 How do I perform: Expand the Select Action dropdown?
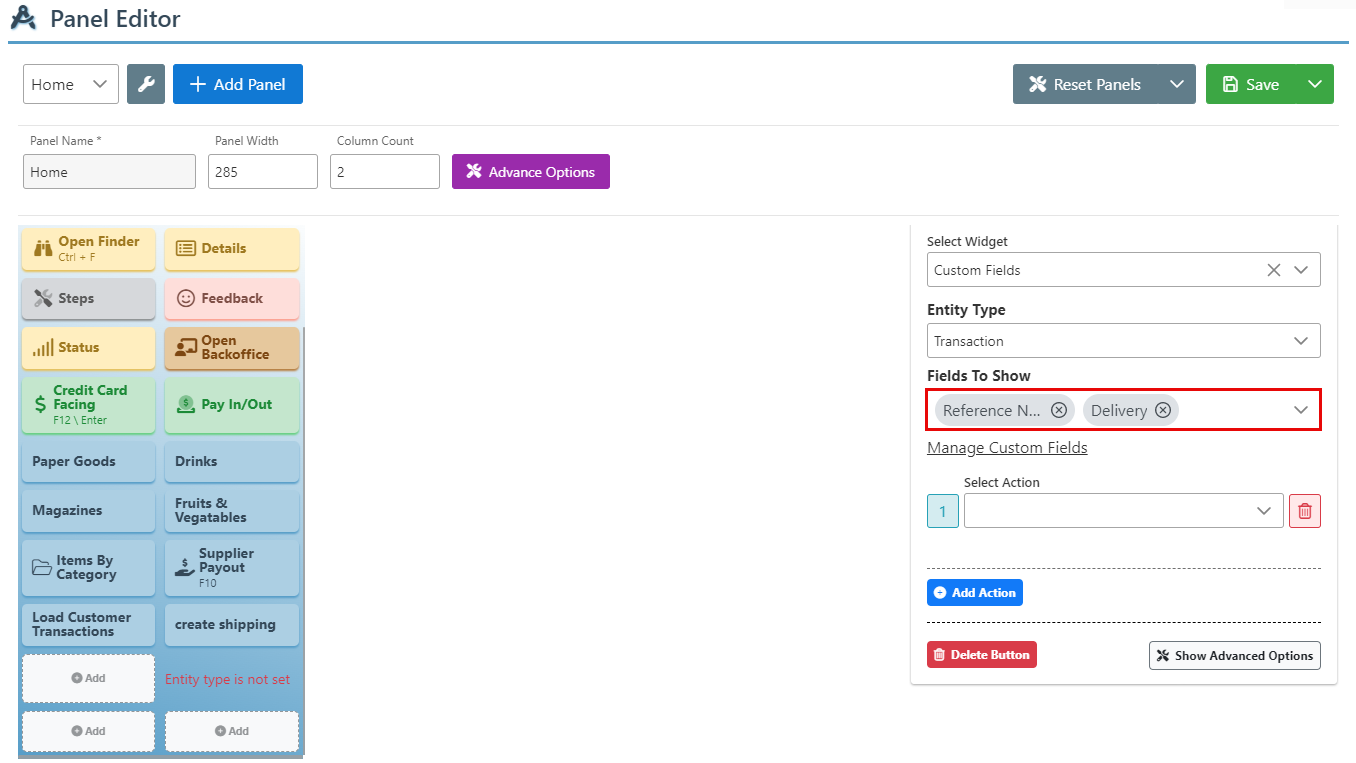(1123, 511)
